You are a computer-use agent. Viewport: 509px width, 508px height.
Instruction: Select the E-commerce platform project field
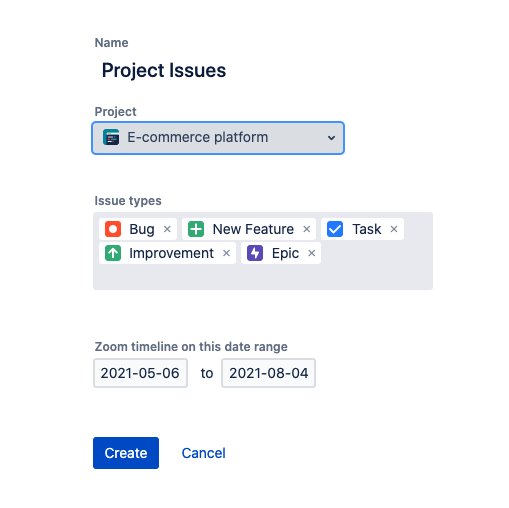(218, 138)
